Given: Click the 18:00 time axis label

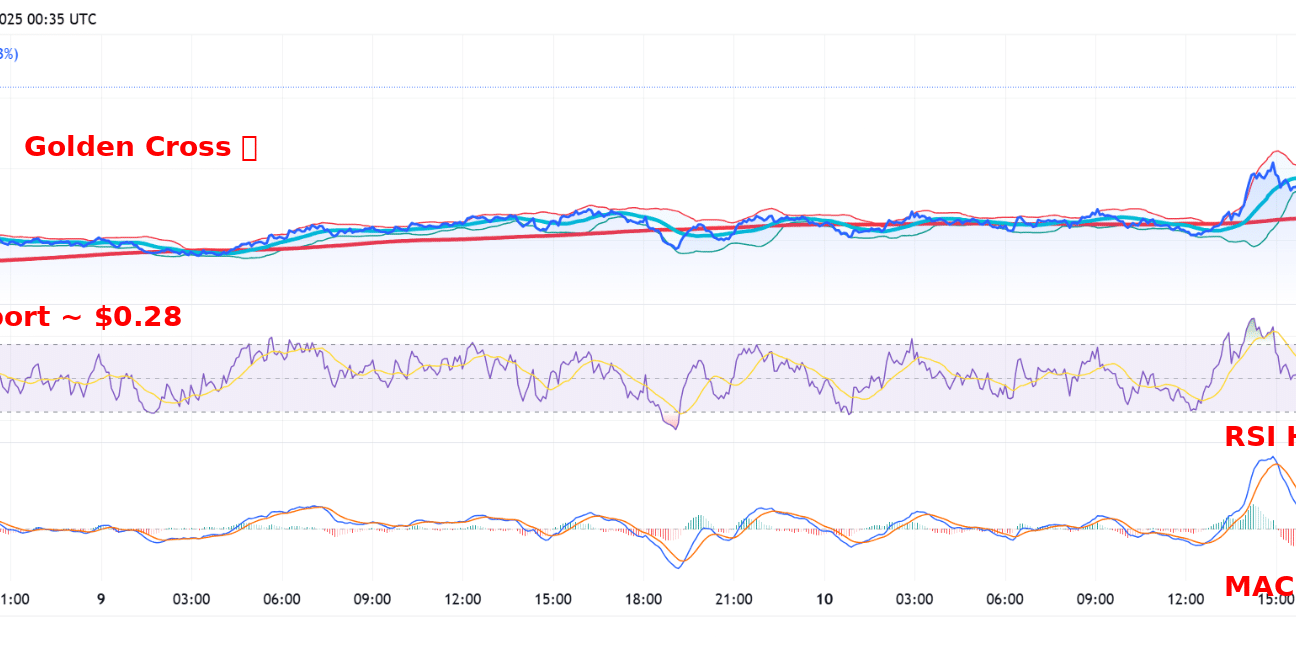Looking at the screenshot, I should click(x=643, y=599).
